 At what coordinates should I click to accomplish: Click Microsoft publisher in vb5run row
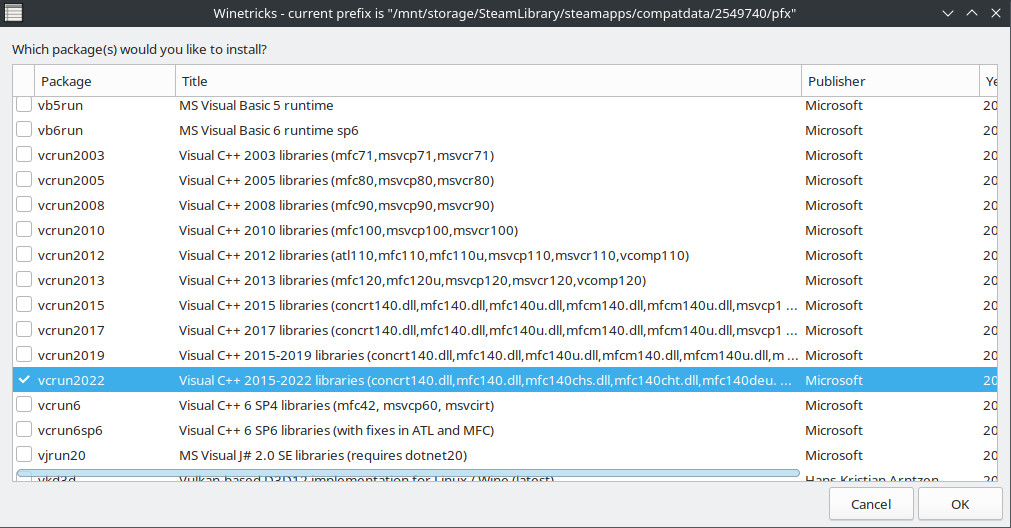click(x=834, y=105)
